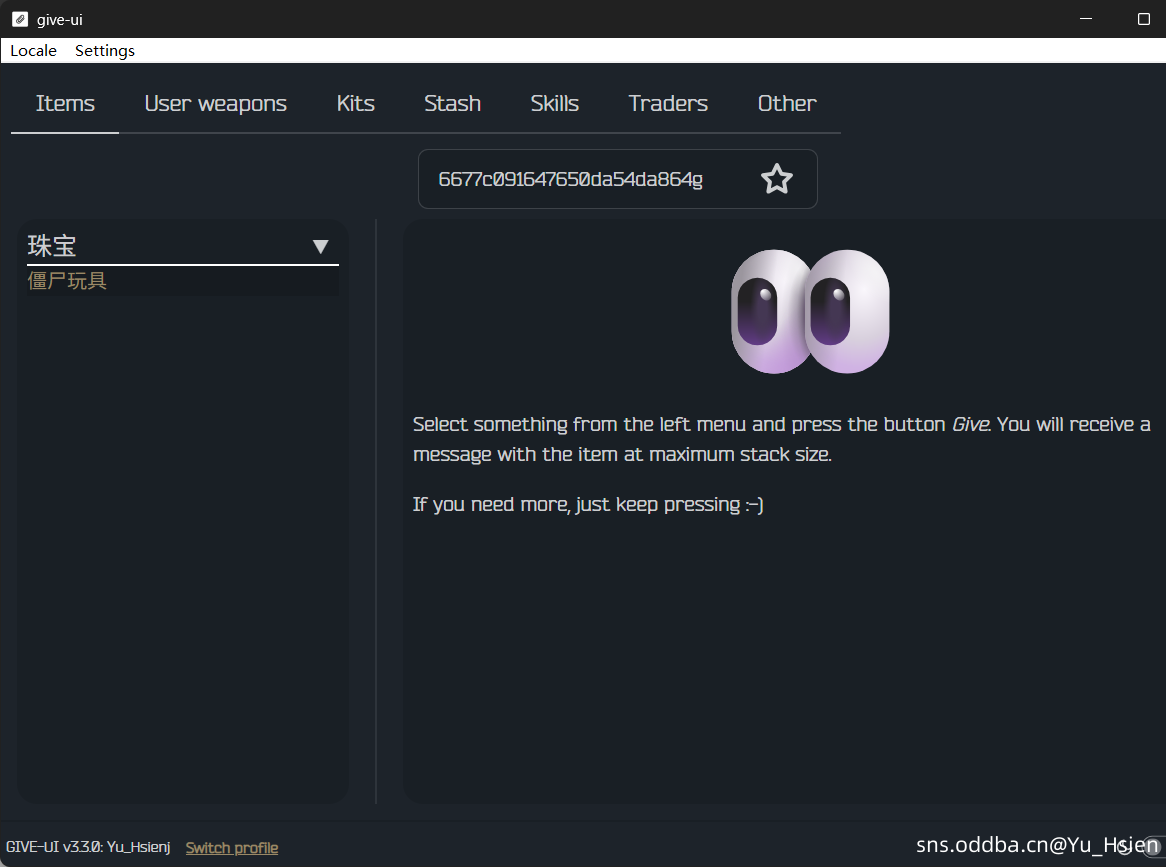Open the Stash tab

452,104
